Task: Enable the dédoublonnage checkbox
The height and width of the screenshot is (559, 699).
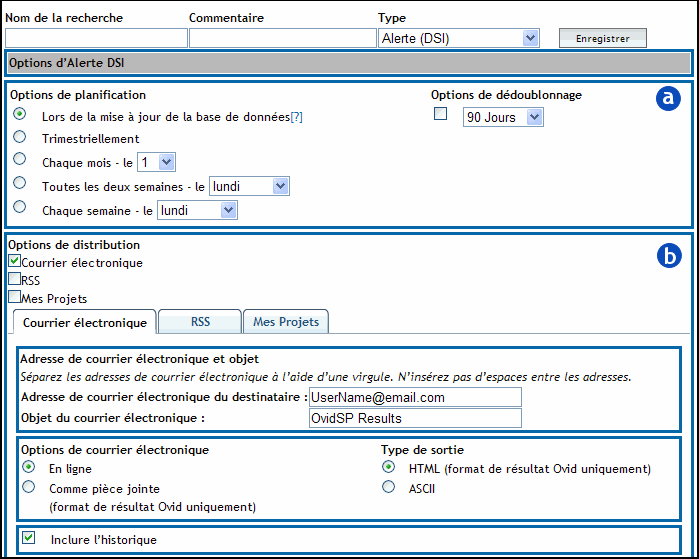Action: pyautogui.click(x=440, y=114)
